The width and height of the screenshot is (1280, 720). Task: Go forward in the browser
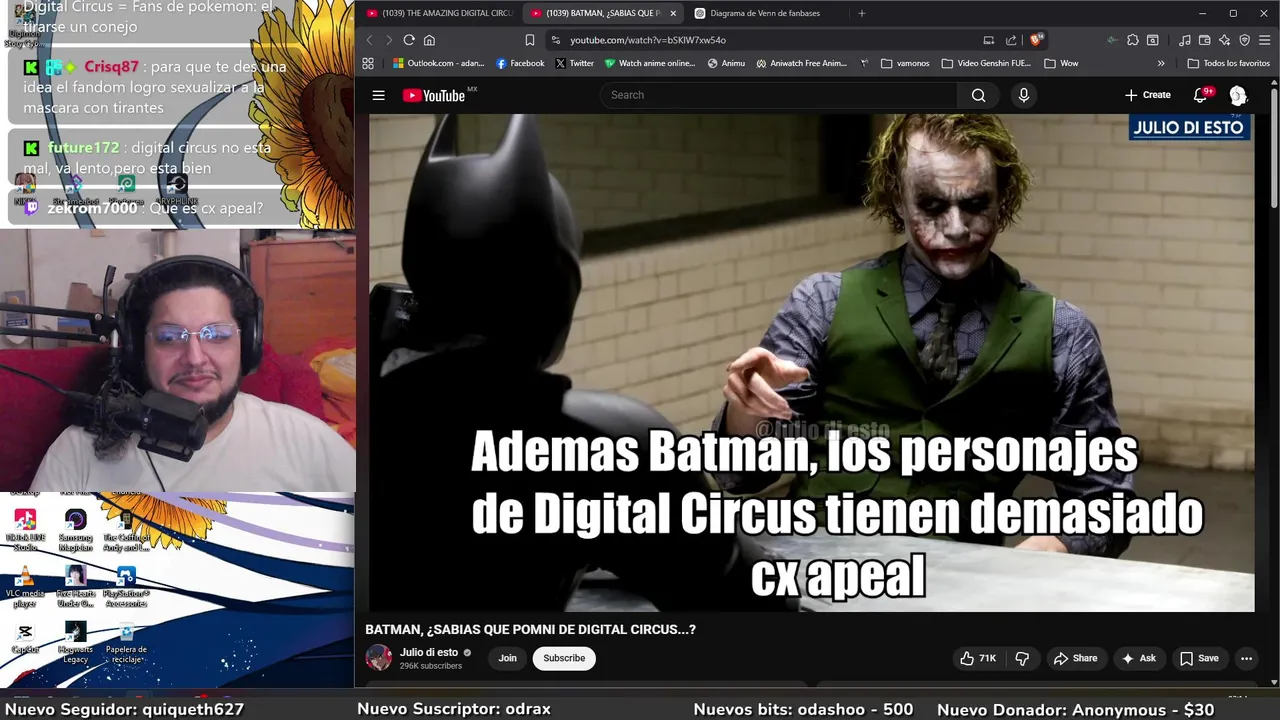pyautogui.click(x=389, y=40)
